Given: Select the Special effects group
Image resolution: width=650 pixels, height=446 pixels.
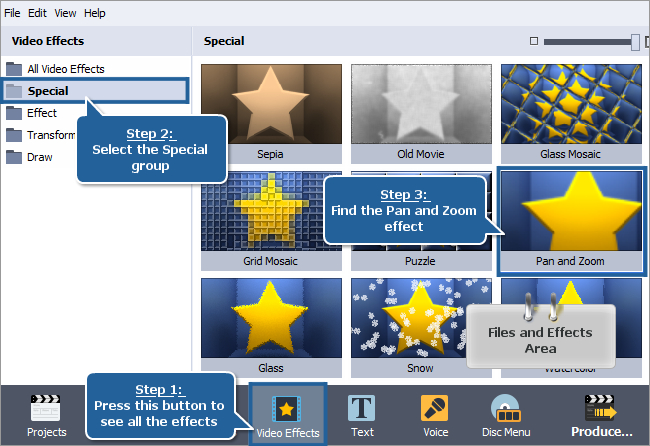Looking at the screenshot, I should coord(95,91).
